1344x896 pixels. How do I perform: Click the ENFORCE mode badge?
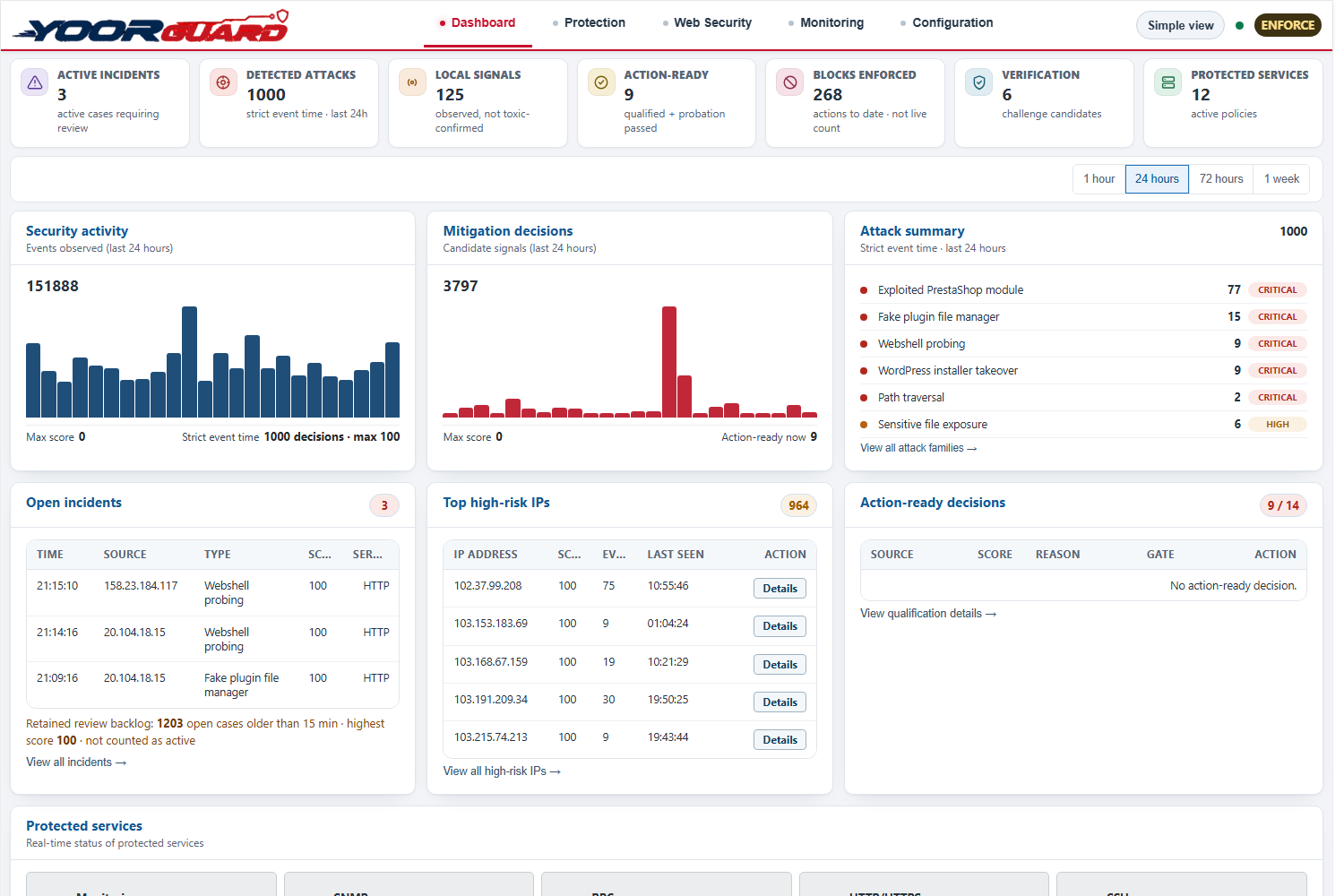(x=1288, y=25)
